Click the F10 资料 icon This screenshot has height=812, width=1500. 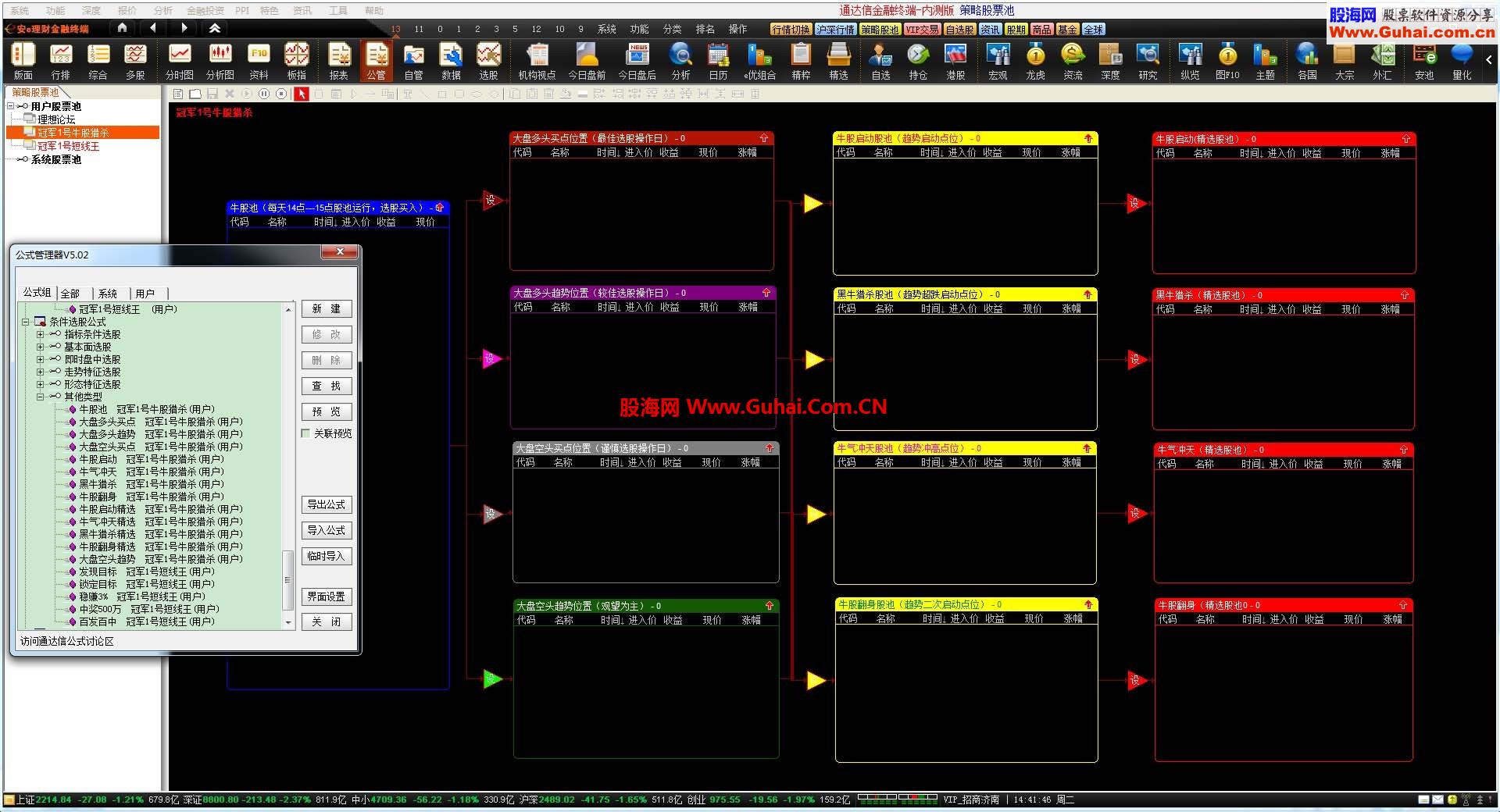[x=259, y=61]
